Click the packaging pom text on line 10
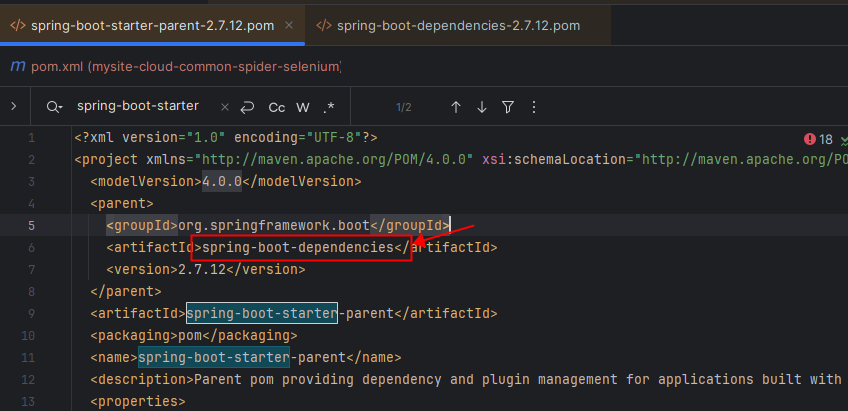 (x=190, y=335)
